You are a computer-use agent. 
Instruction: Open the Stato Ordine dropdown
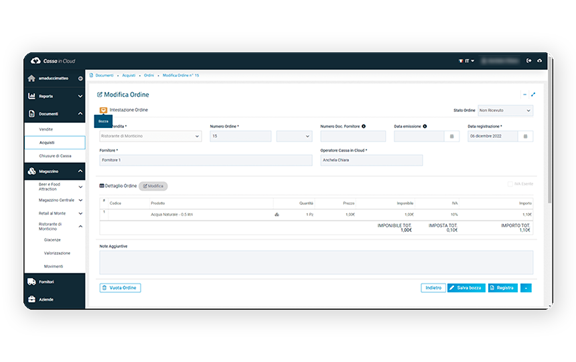click(x=505, y=110)
